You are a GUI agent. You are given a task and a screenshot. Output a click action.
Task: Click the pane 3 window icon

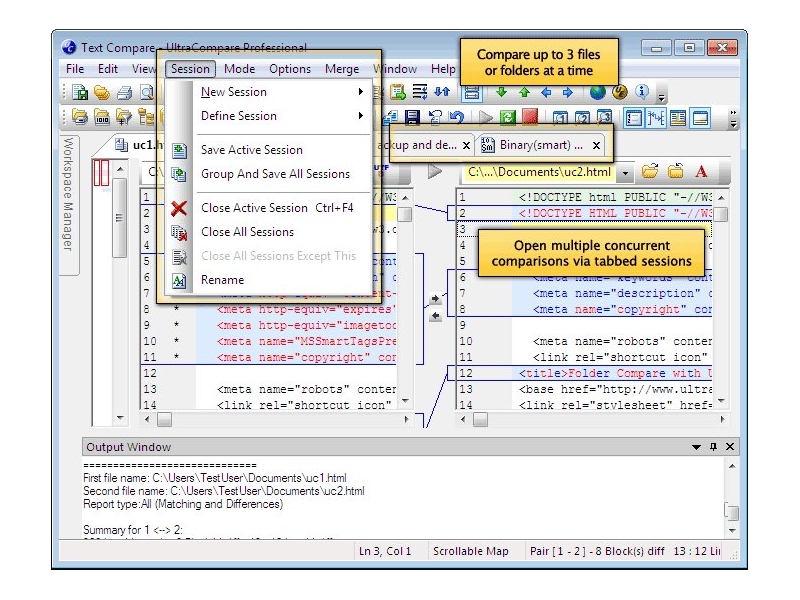pos(604,117)
